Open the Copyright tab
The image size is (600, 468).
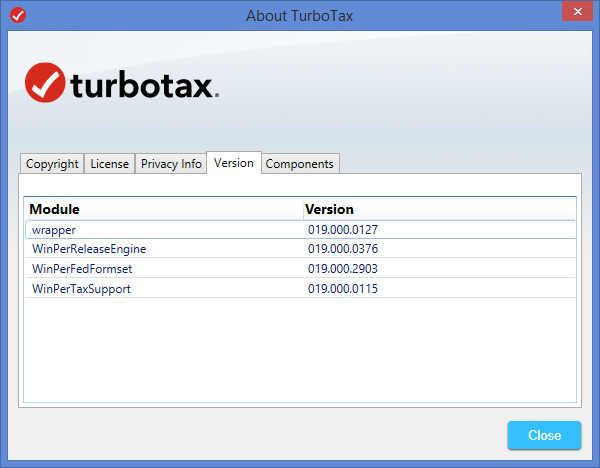click(x=52, y=164)
